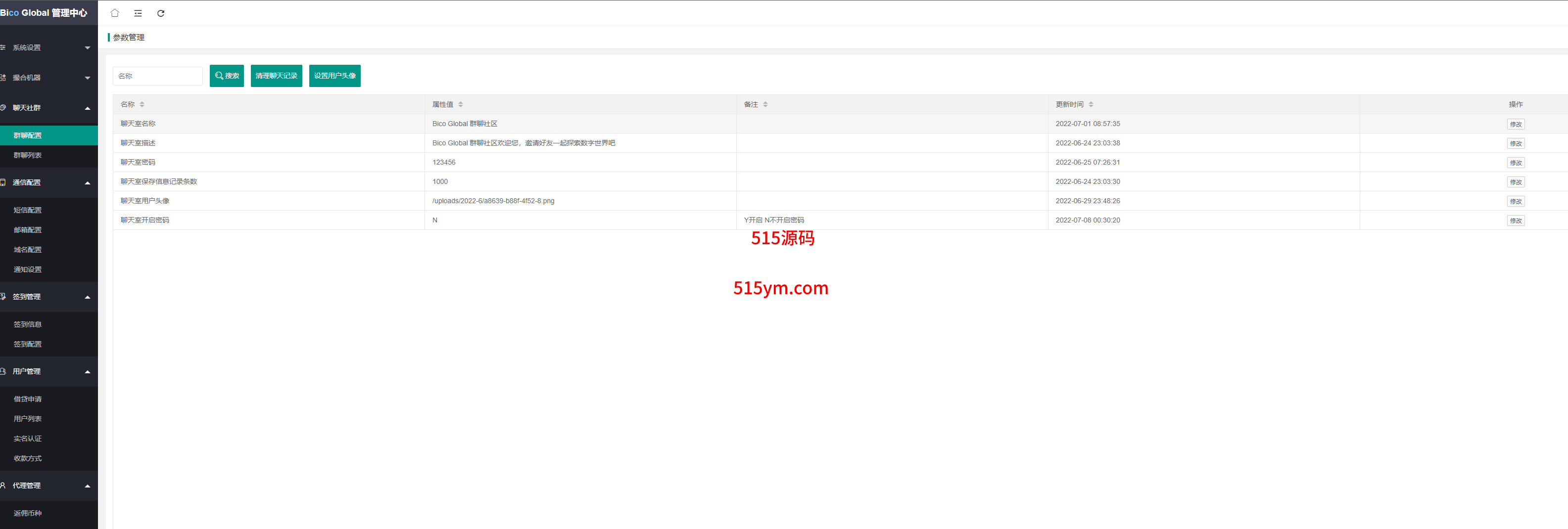This screenshot has height=529, width=1568.
Task: Click the 搜索 button with magnifier icon
Action: pyautogui.click(x=227, y=76)
